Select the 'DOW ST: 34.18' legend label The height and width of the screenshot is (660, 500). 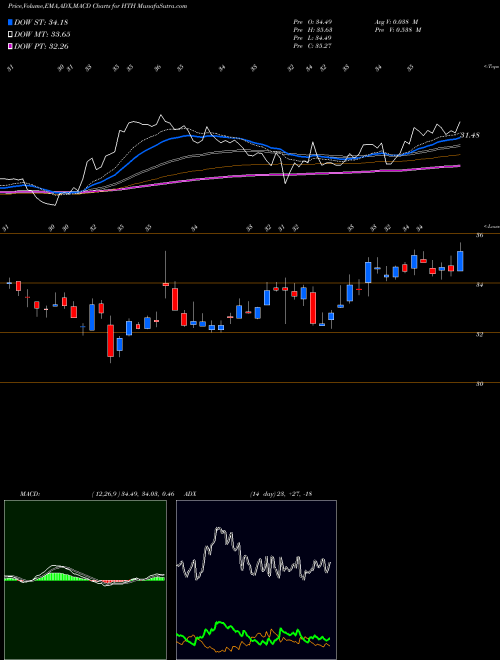(x=41, y=22)
